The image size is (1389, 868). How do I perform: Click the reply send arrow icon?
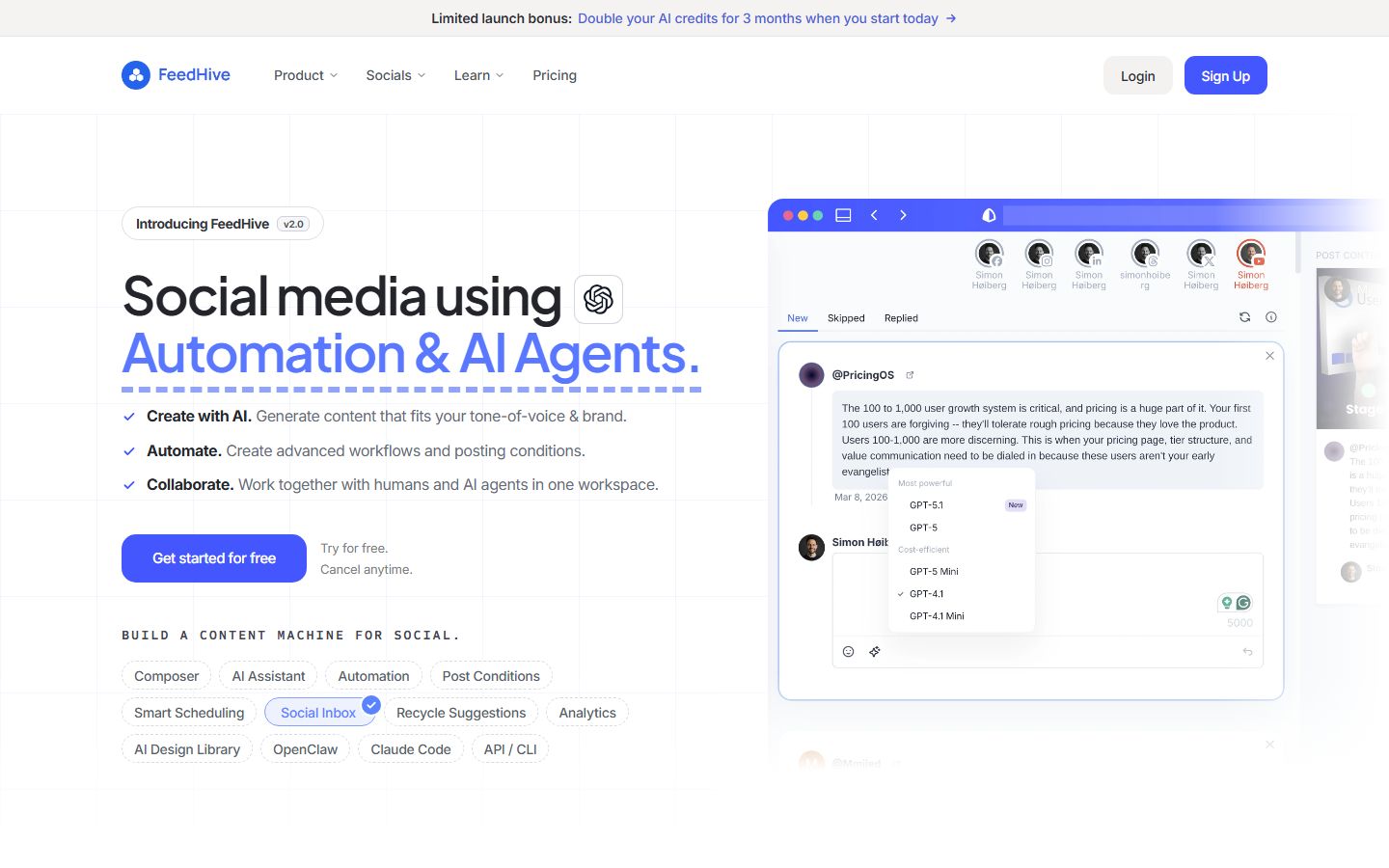click(1247, 652)
